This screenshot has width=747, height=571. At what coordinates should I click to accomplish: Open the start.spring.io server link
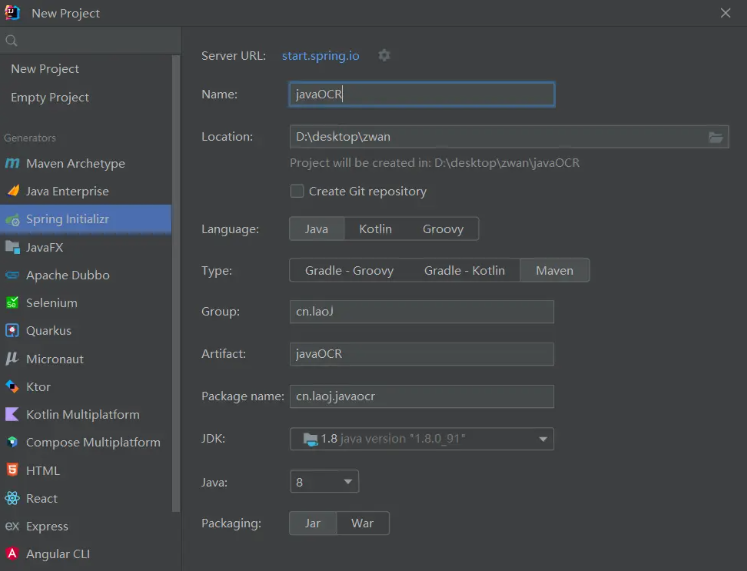[320, 56]
